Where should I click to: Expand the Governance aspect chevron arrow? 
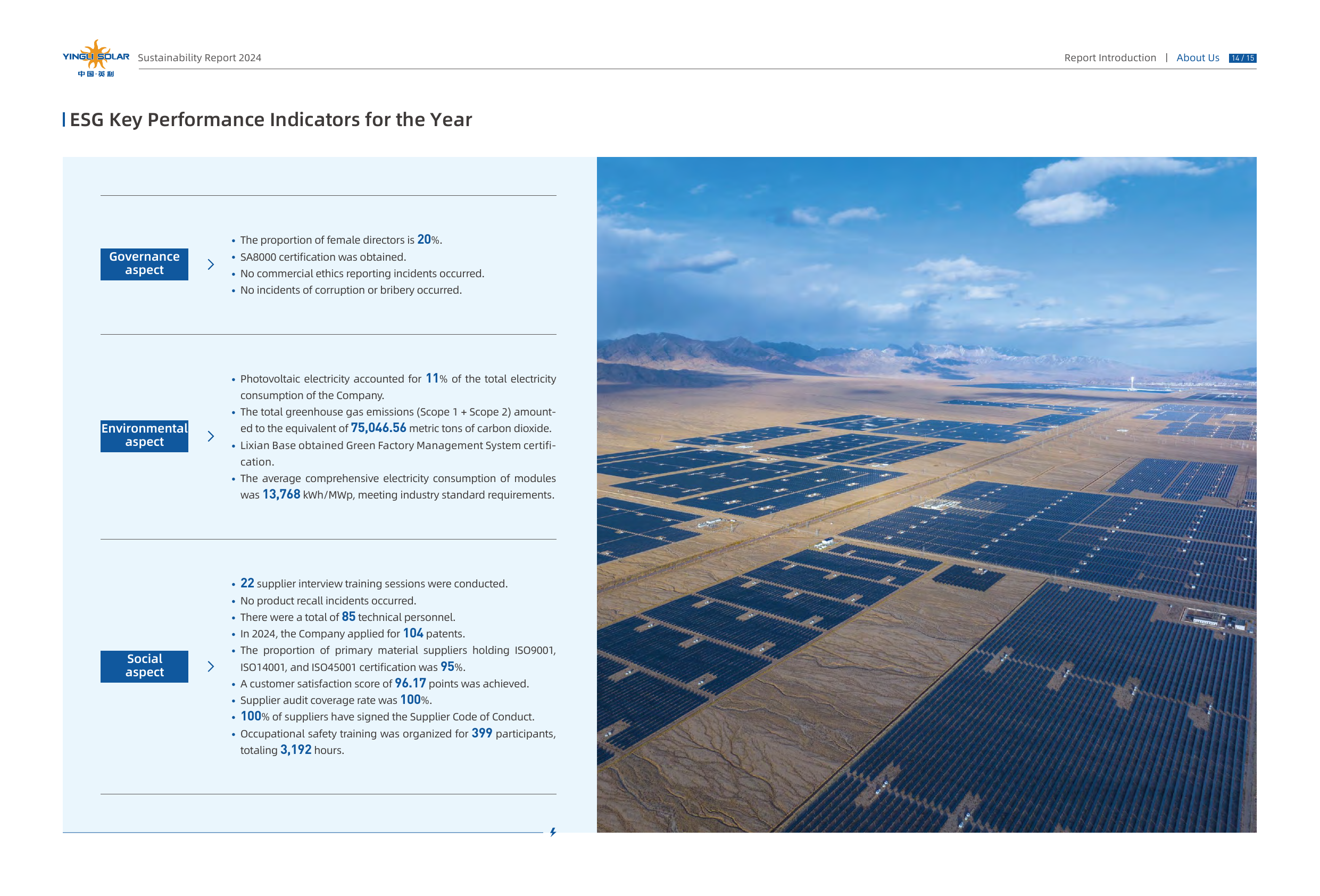(x=211, y=264)
